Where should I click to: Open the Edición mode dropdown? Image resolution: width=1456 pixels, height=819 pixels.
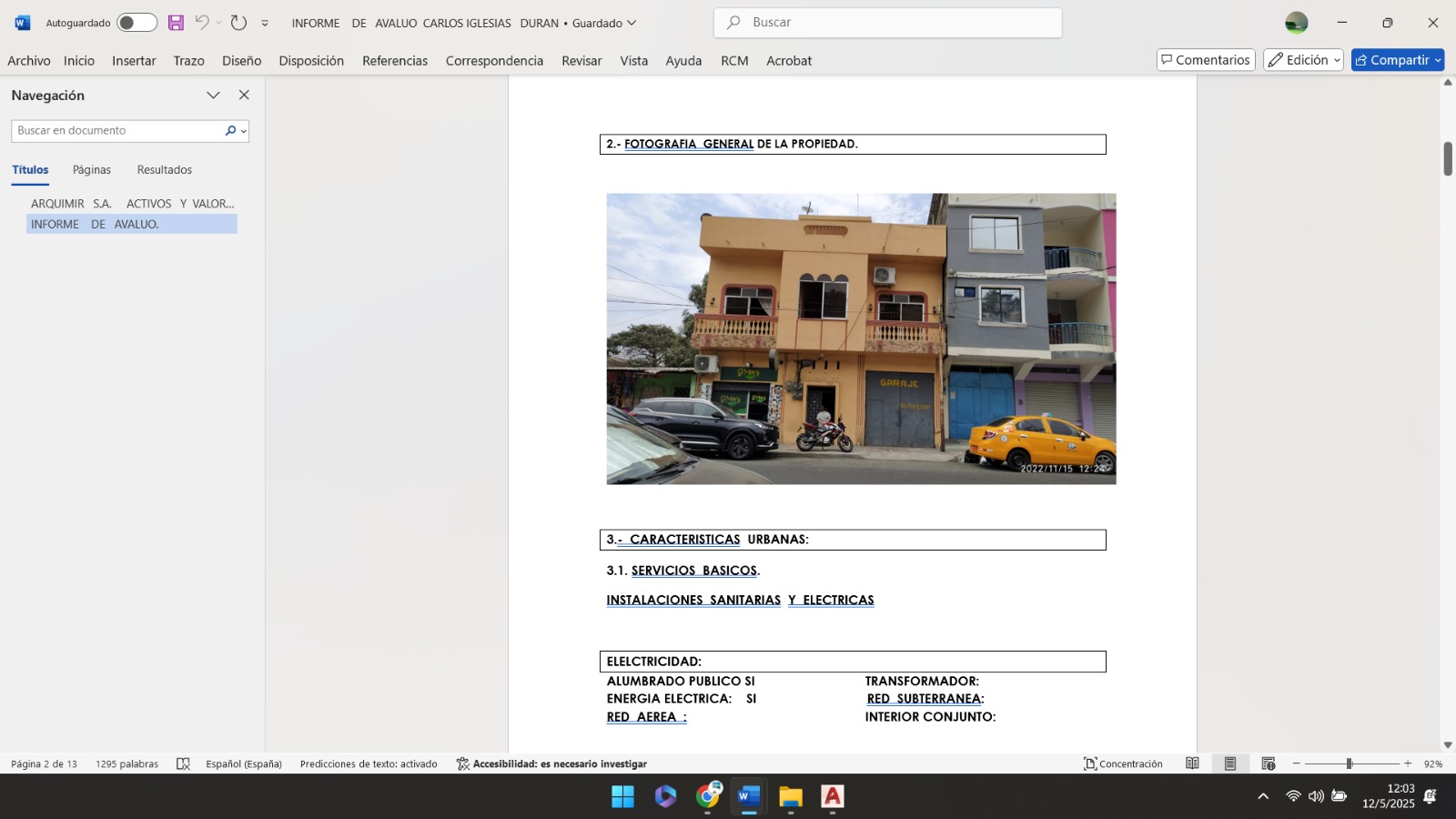tap(1303, 60)
